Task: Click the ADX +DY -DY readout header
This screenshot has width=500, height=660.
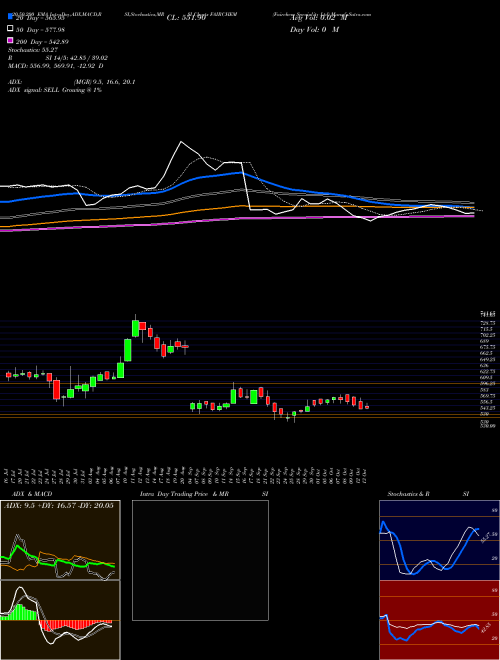Action: (59, 506)
